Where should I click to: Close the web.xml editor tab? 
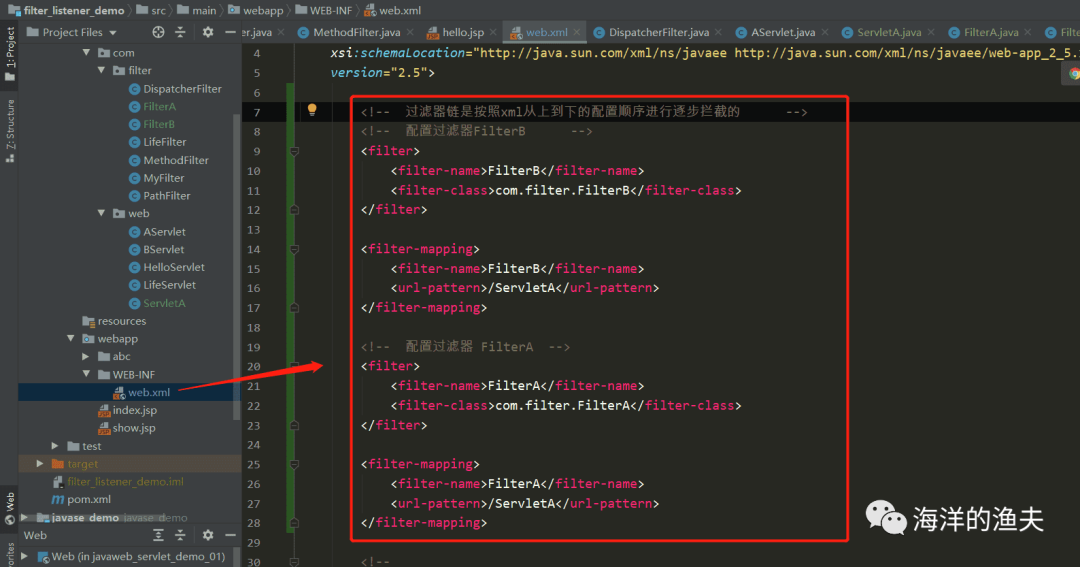click(x=577, y=32)
